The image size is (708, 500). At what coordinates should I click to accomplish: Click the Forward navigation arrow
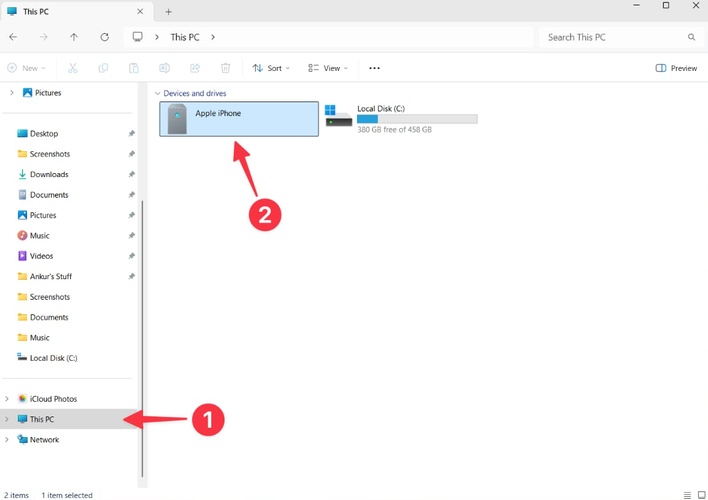[43, 37]
